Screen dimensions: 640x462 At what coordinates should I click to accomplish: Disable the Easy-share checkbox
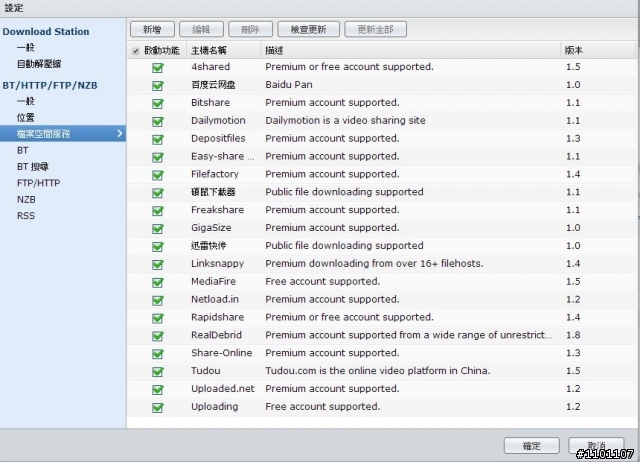[158, 157]
